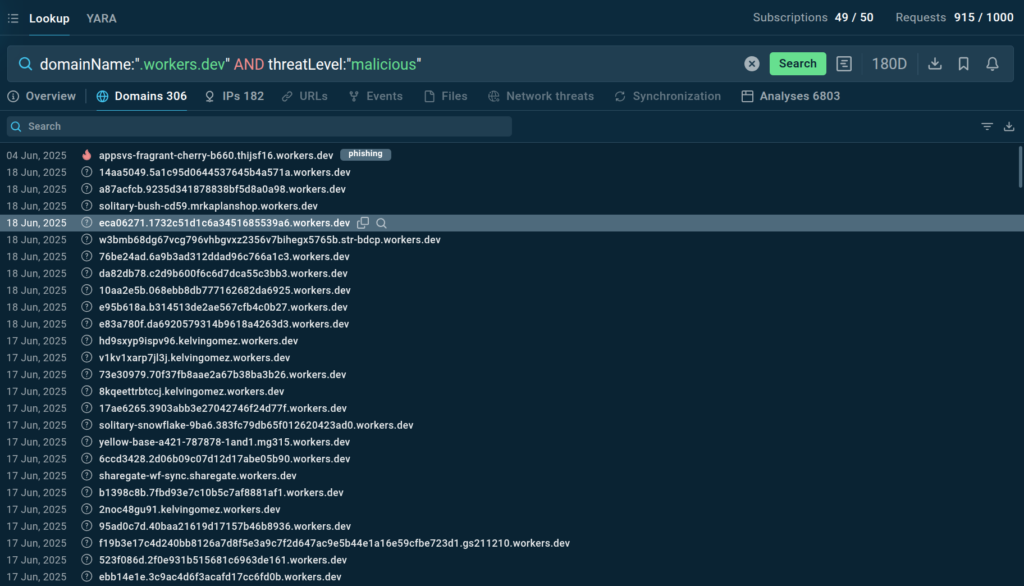1024x586 pixels.
Task: Open the appsvs-fragrant-cherry-b660 domain entry
Action: (x=215, y=155)
